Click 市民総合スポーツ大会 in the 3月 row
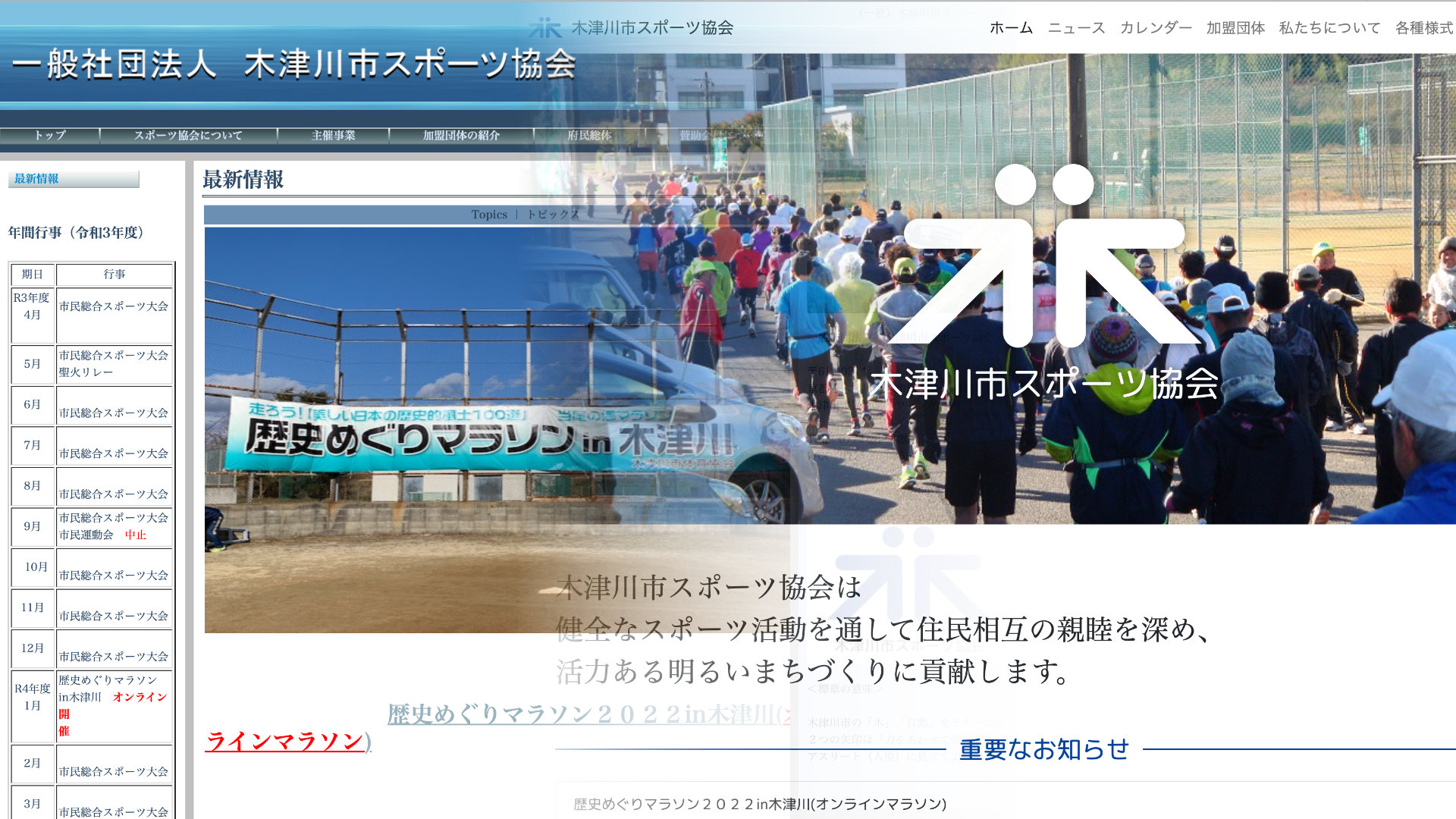The image size is (1456, 819). point(114,812)
